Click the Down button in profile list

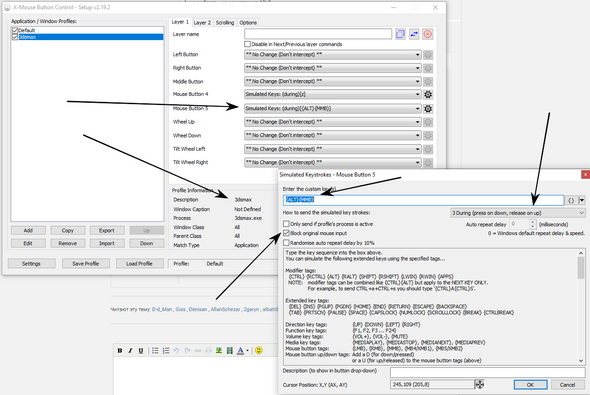click(147, 243)
